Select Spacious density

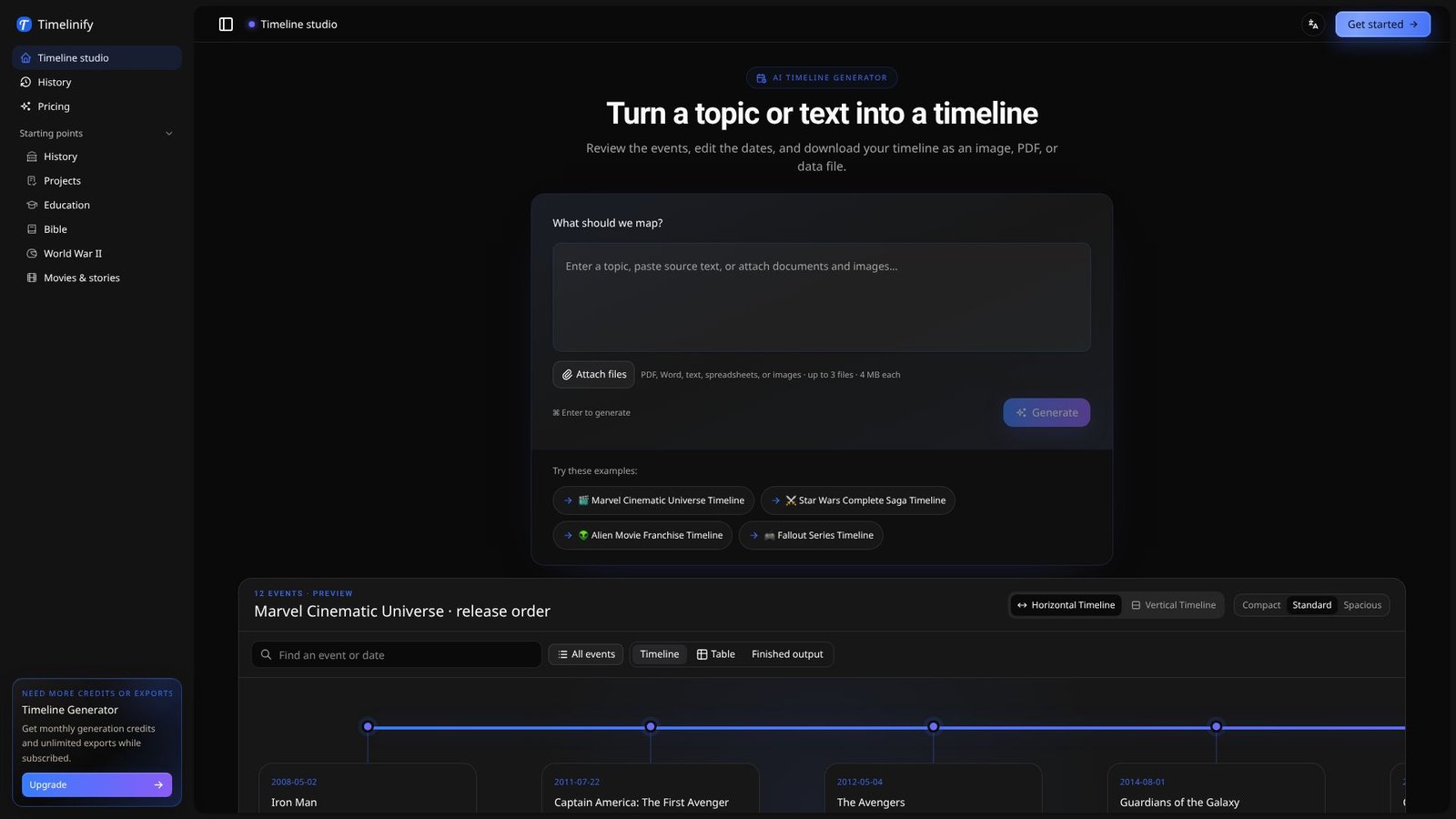(x=1362, y=605)
